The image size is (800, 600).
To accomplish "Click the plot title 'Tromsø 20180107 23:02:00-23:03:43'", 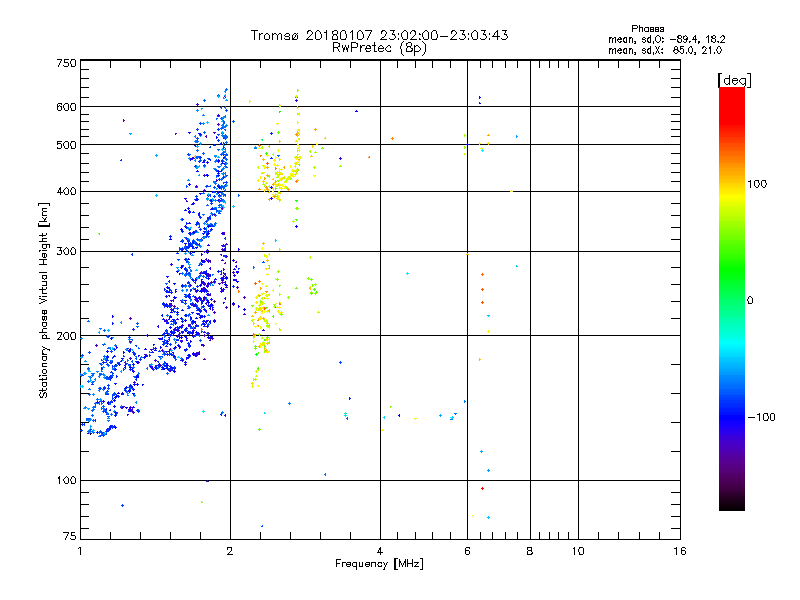I will tap(379, 35).
